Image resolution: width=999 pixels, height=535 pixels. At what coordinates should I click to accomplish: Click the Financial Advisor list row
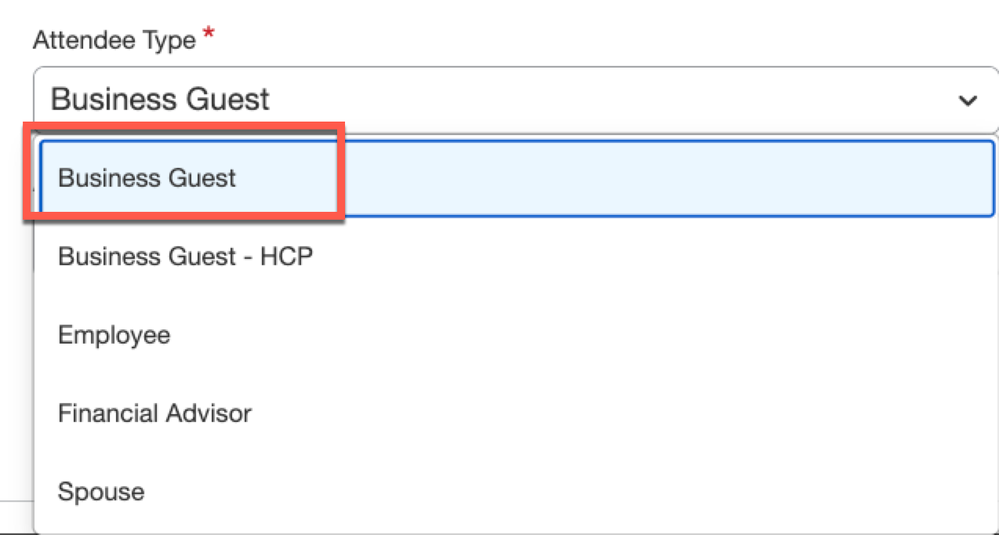click(x=517, y=414)
